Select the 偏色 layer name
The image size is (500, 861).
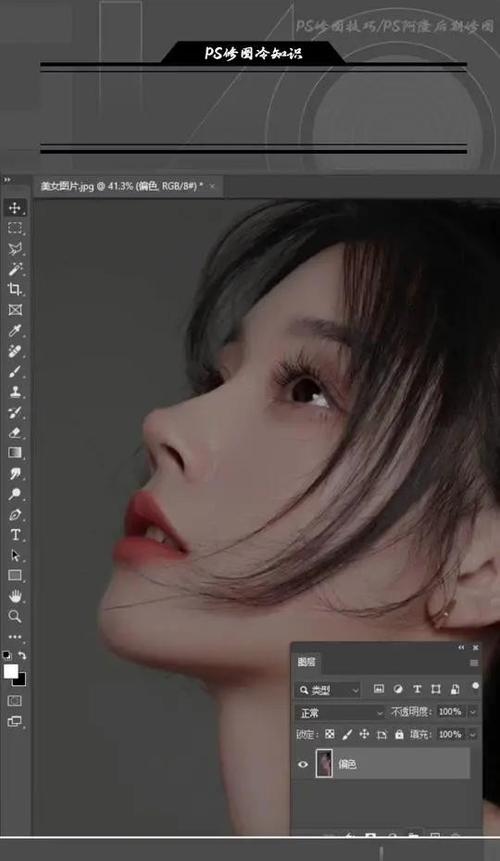347,764
